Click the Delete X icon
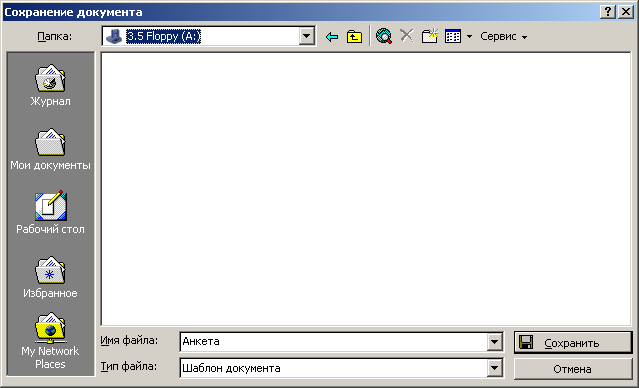The image size is (639, 388). click(406, 35)
